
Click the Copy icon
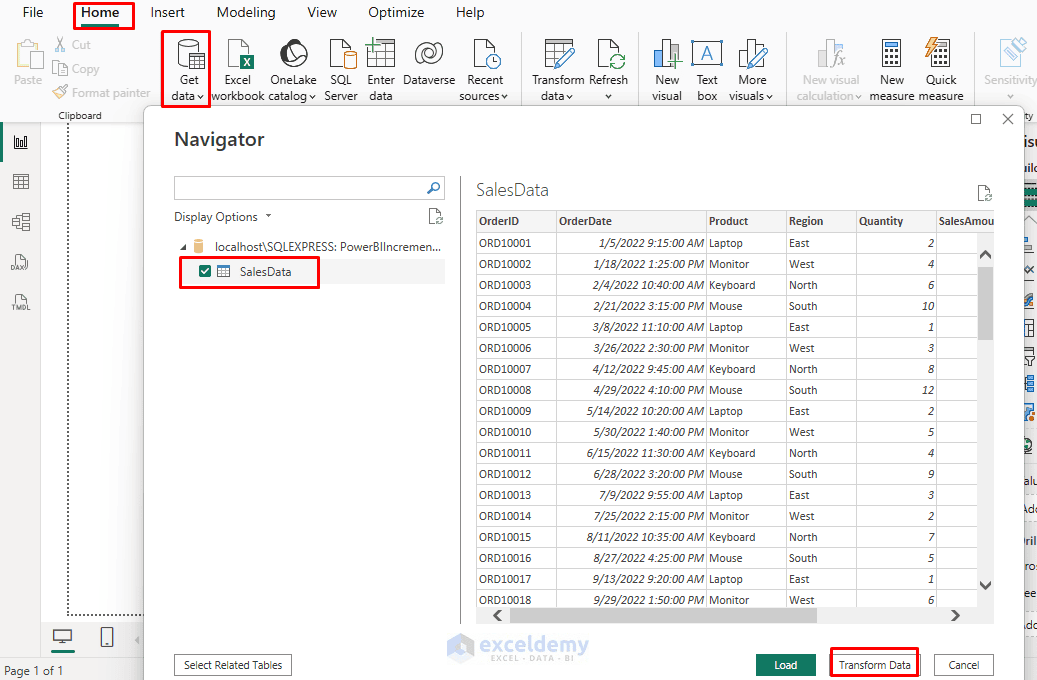click(60, 69)
